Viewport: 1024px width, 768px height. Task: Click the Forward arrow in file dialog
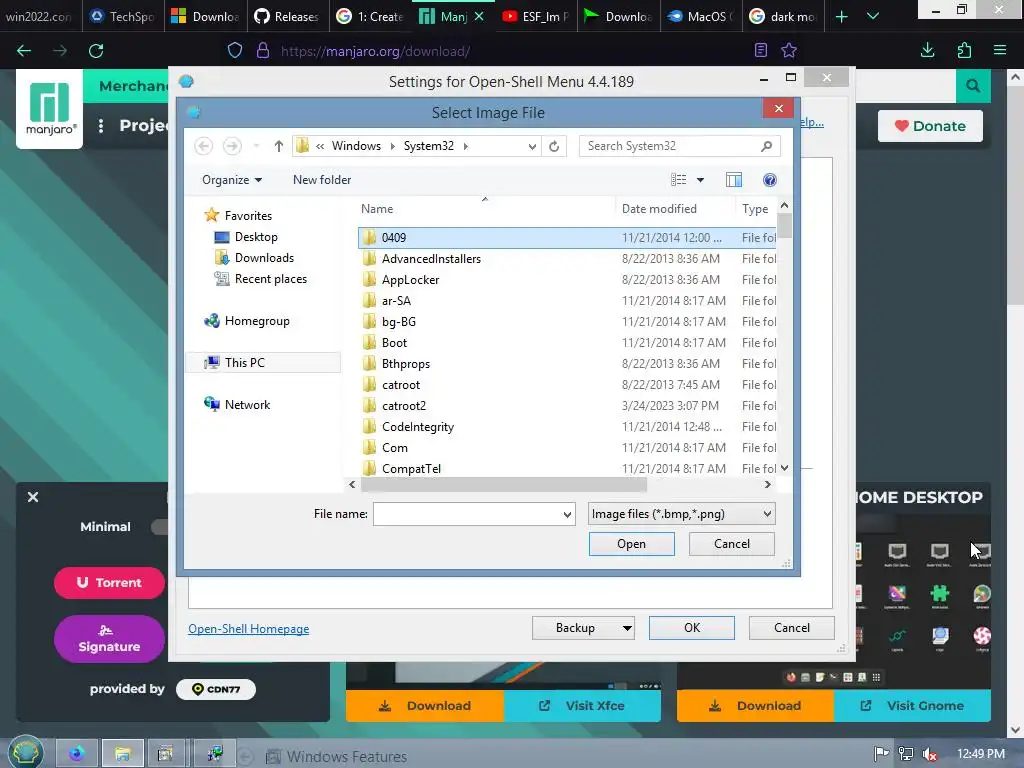(x=232, y=146)
